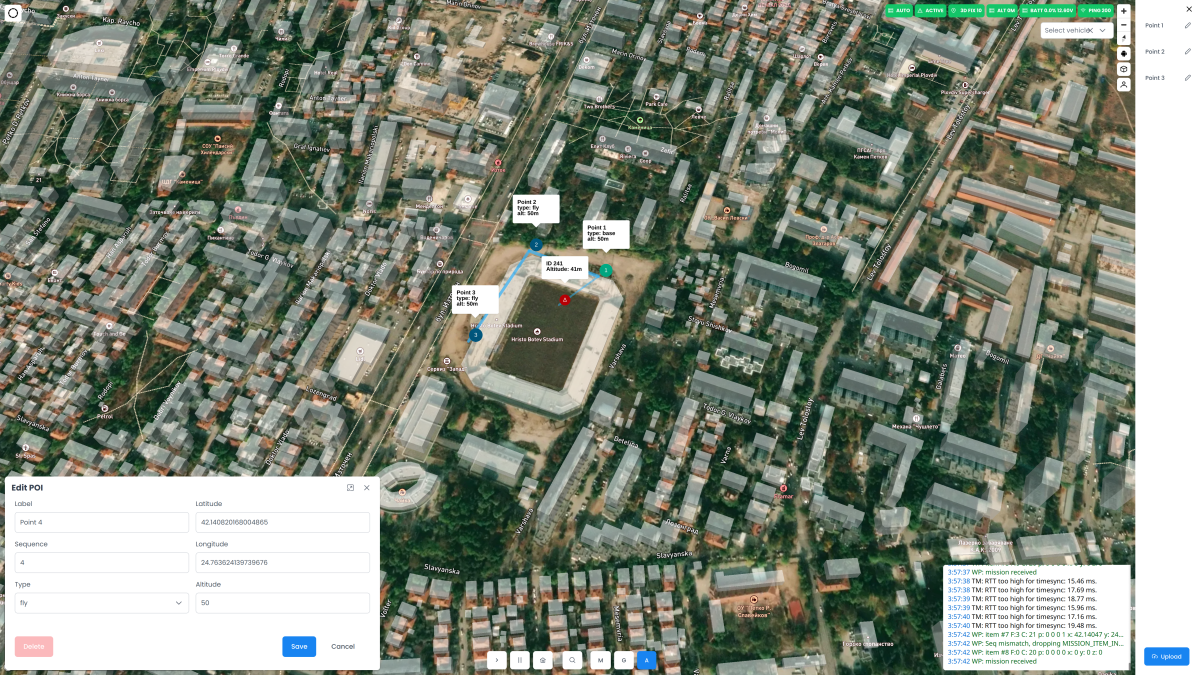Click the magnifier search icon in bottom toolbar
The height and width of the screenshot is (675, 1200).
(x=572, y=660)
